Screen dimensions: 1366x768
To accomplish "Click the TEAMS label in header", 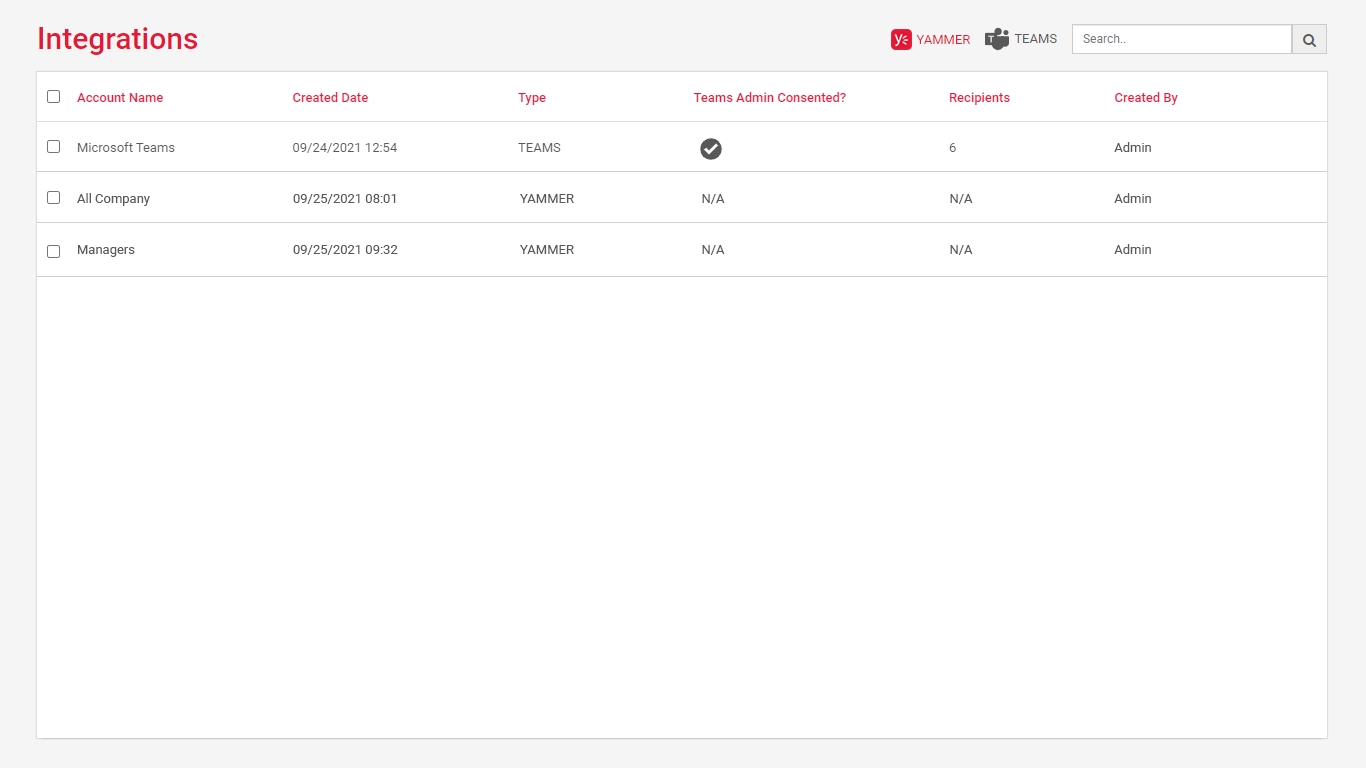I will (1036, 39).
